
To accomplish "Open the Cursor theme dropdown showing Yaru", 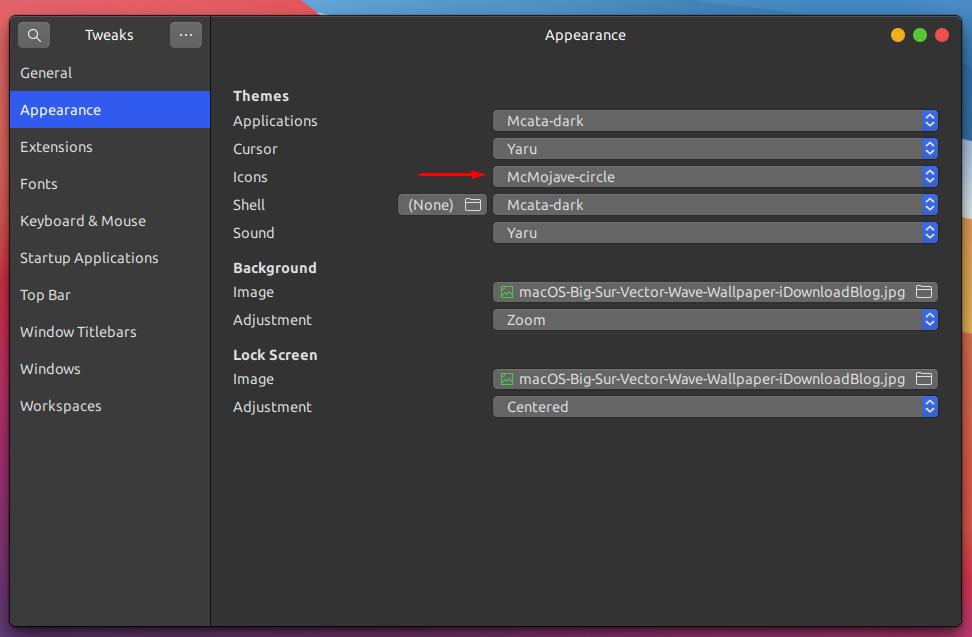I will pyautogui.click(x=715, y=149).
